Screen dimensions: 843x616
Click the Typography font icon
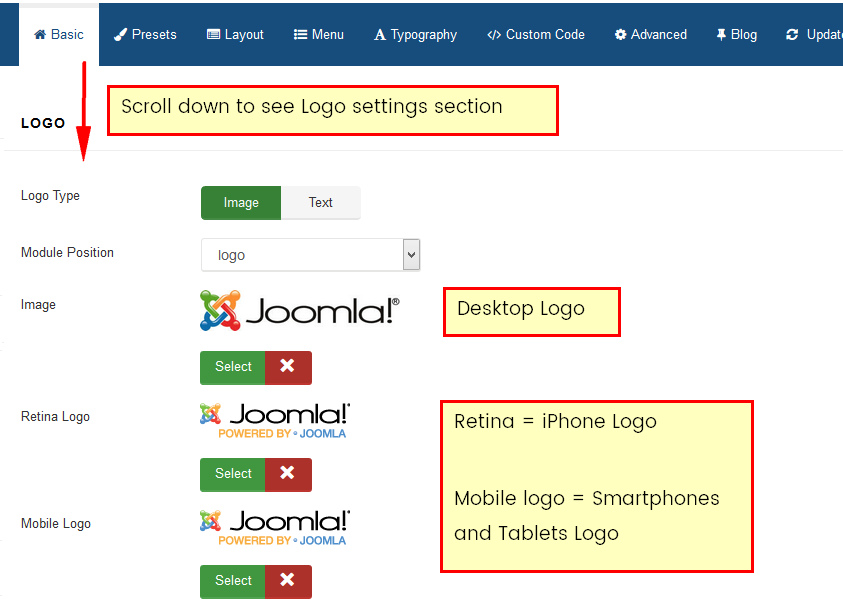(x=380, y=35)
